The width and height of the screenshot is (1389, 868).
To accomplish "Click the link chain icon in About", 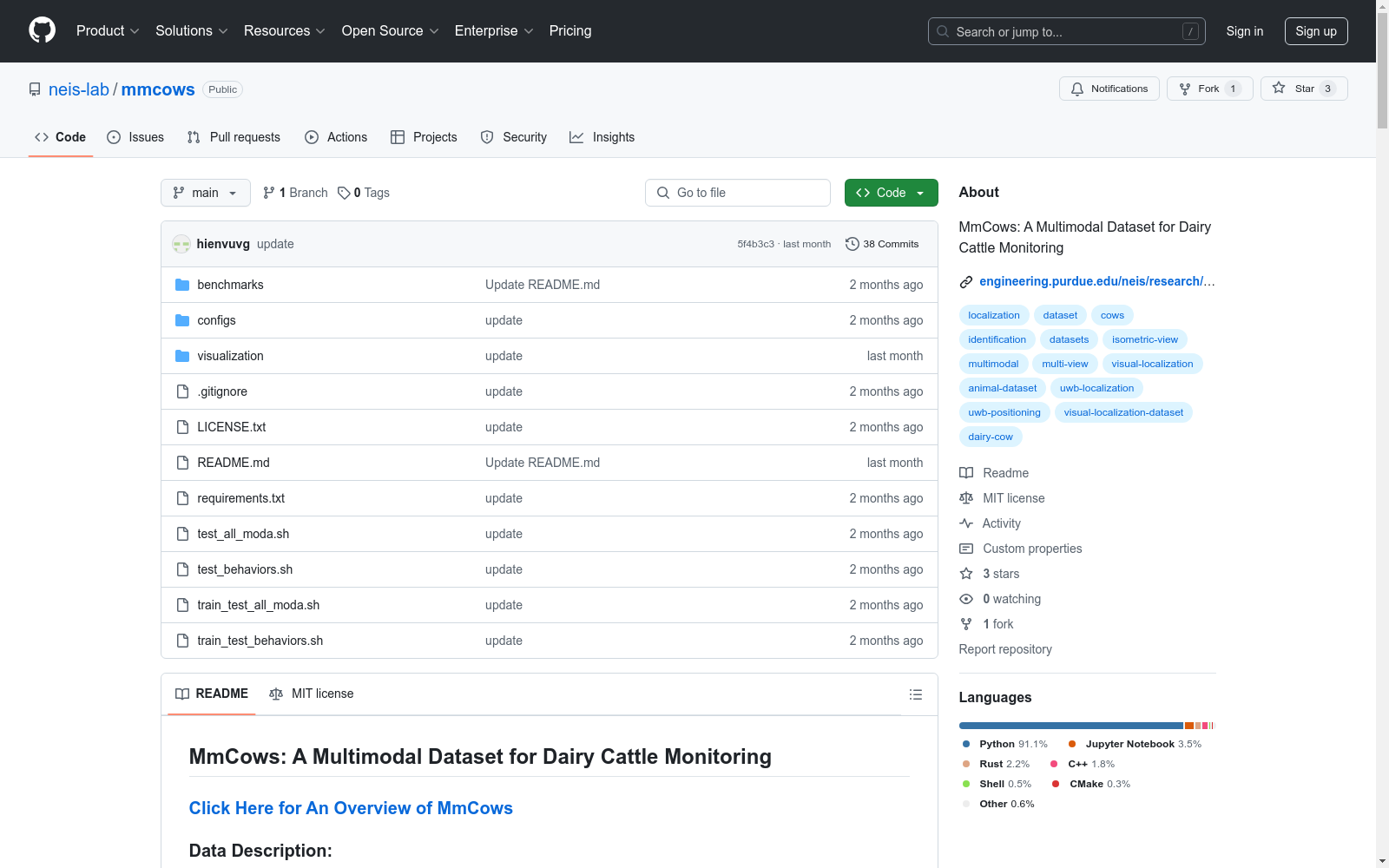I will tap(966, 281).
